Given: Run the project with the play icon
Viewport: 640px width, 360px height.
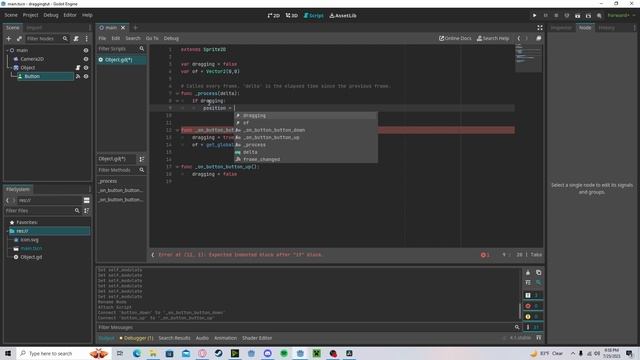Looking at the screenshot, I should pyautogui.click(x=534, y=16).
